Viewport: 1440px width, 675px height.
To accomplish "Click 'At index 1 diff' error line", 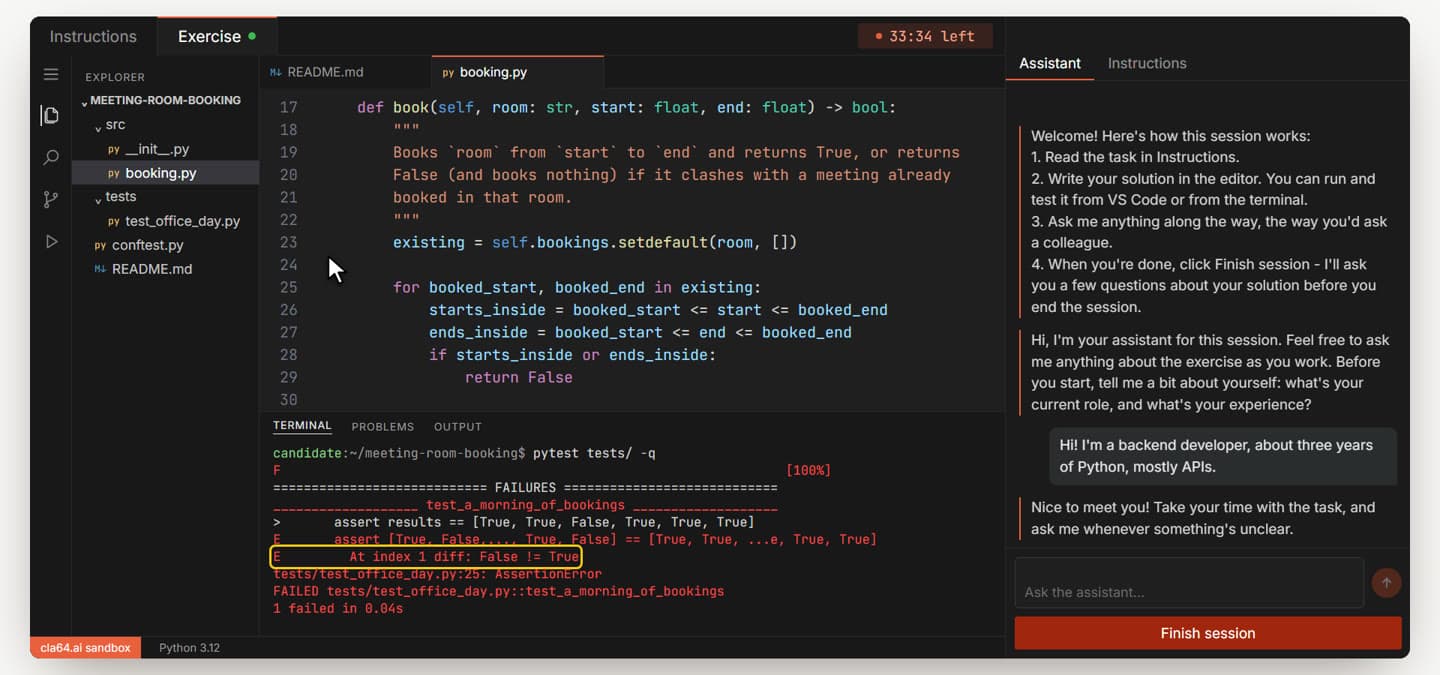I will 426,557.
